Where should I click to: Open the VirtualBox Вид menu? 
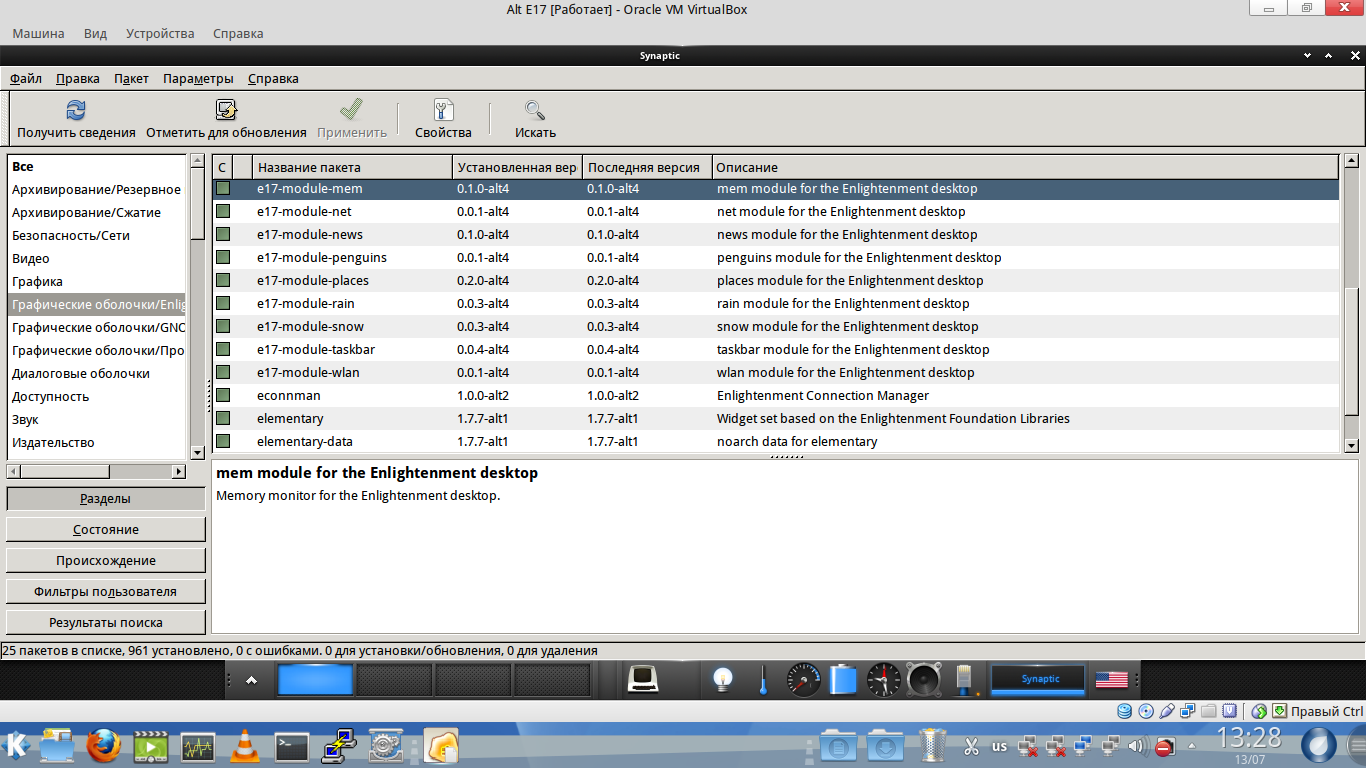[x=95, y=33]
